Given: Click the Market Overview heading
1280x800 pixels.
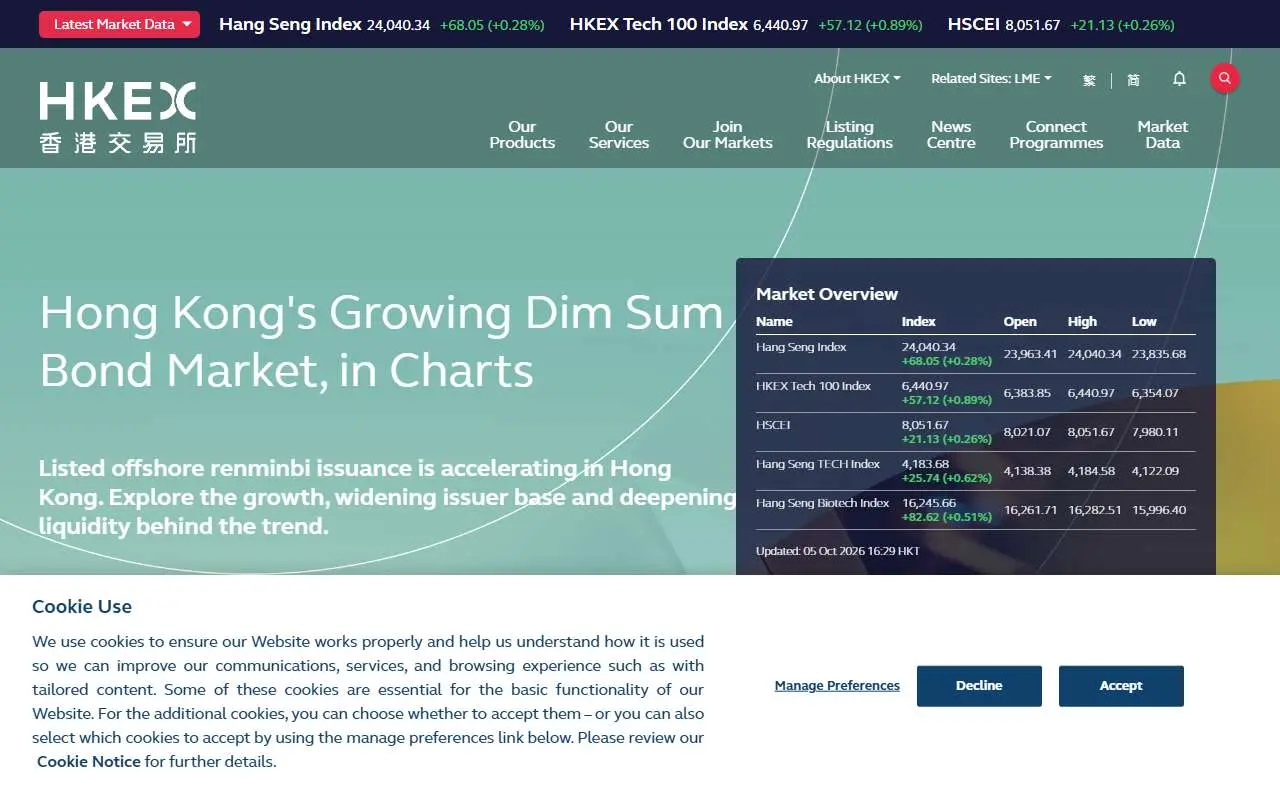Looking at the screenshot, I should [x=827, y=294].
